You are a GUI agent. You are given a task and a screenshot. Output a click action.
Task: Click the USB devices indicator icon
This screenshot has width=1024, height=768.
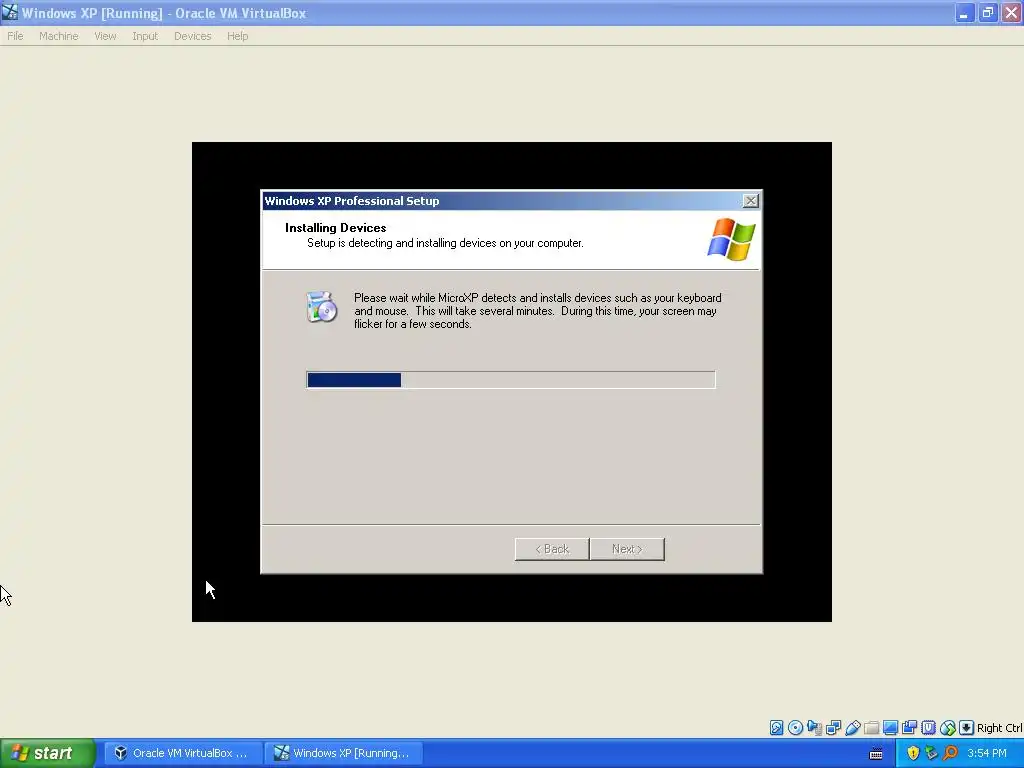click(x=852, y=728)
